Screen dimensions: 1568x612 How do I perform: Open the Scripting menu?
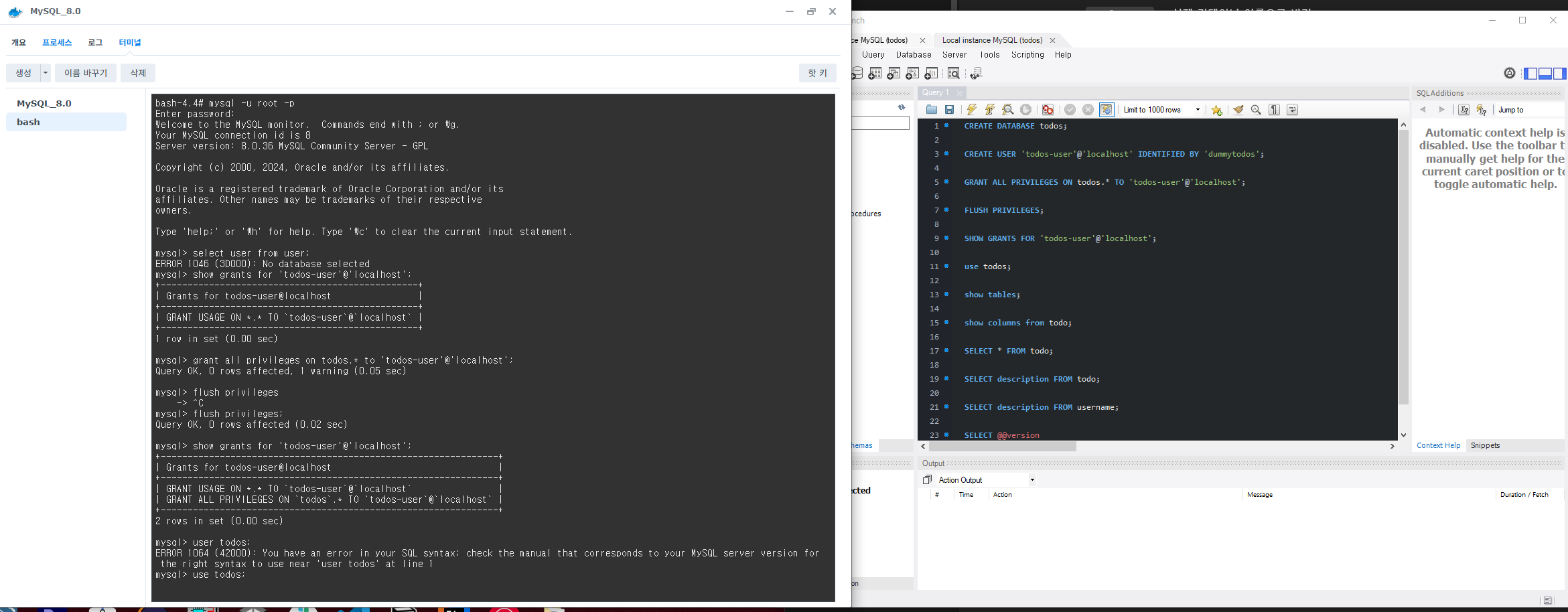(x=1027, y=55)
